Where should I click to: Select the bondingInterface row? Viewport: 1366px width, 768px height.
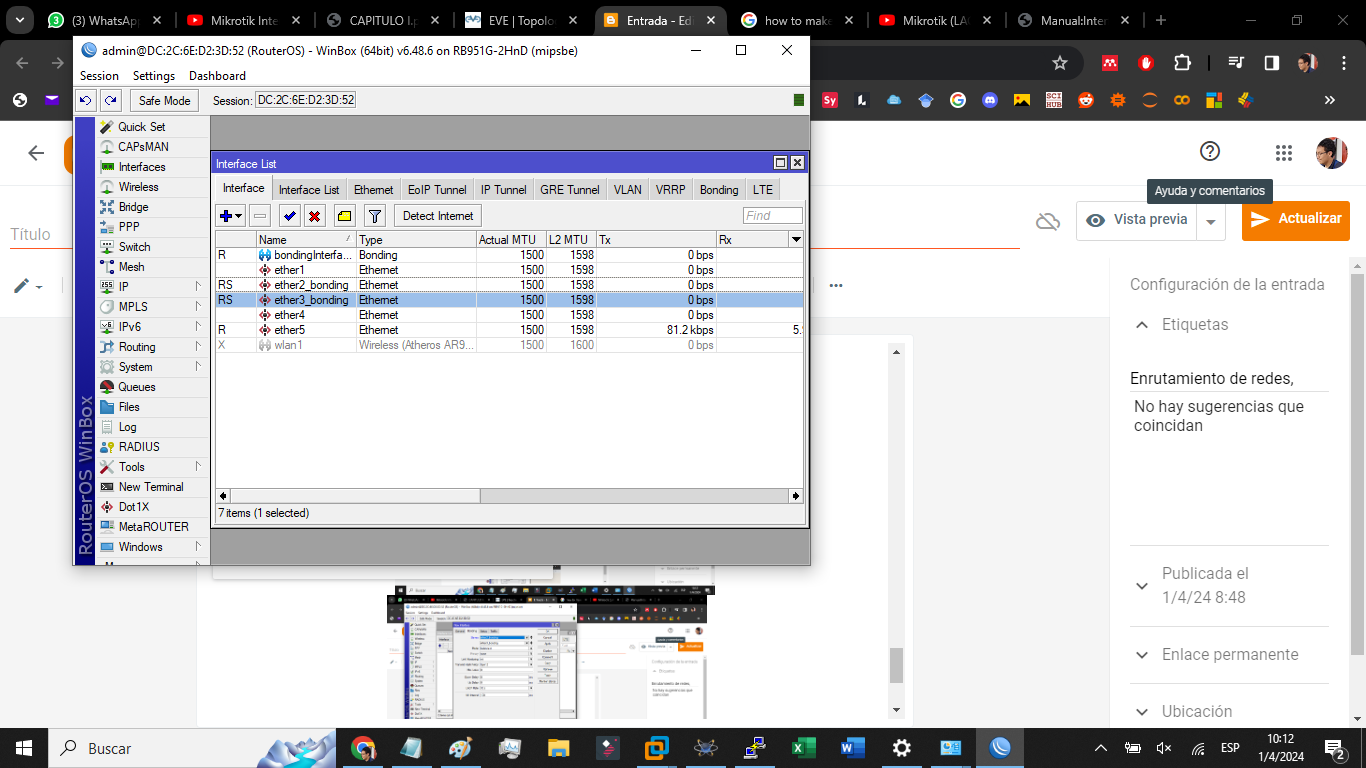[509, 255]
